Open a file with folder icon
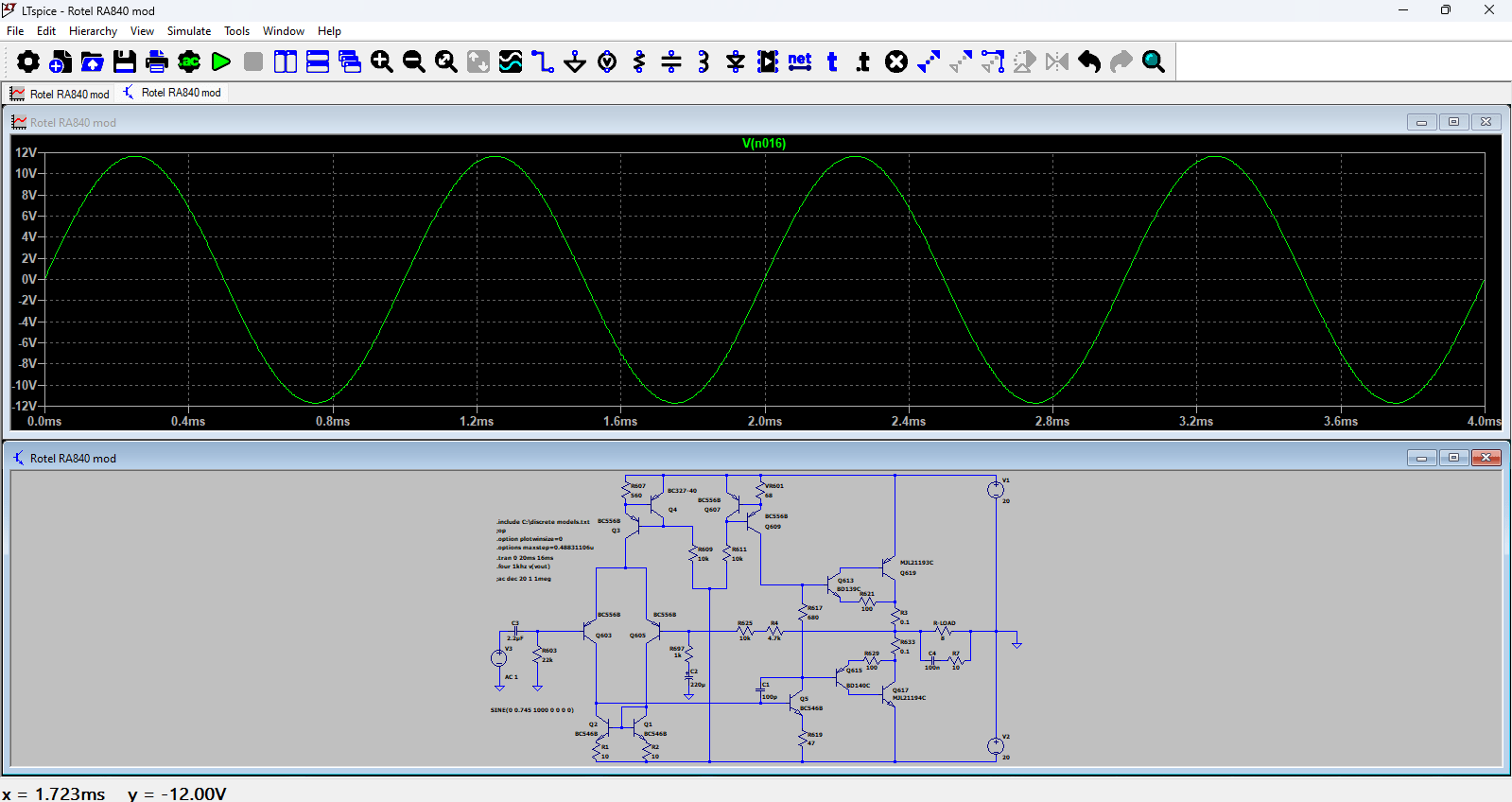The image size is (1512, 802). click(x=93, y=61)
